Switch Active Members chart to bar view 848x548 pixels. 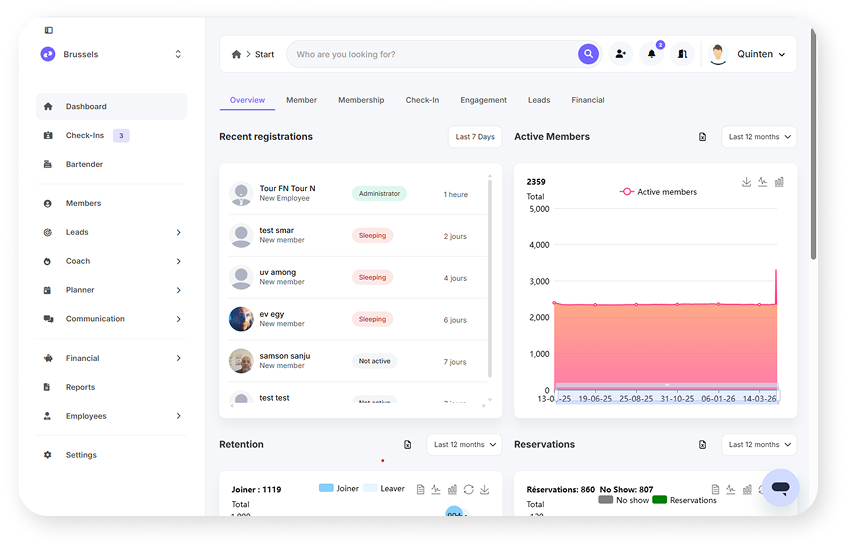(x=779, y=182)
